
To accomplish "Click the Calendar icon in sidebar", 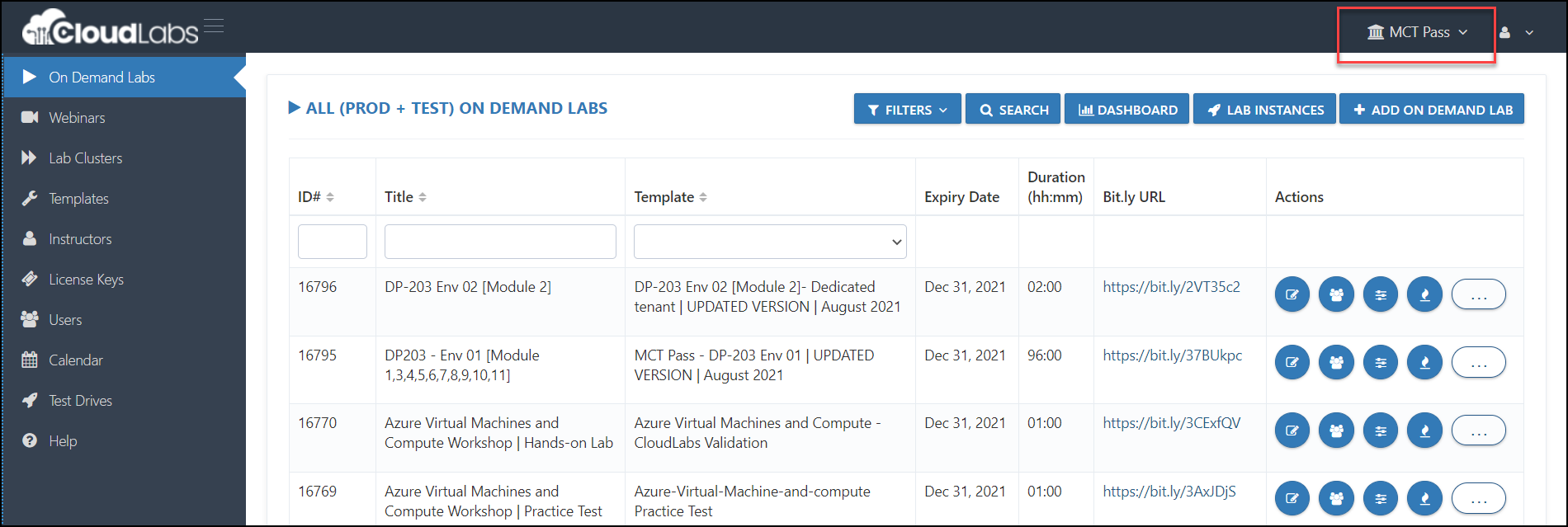I will (30, 360).
